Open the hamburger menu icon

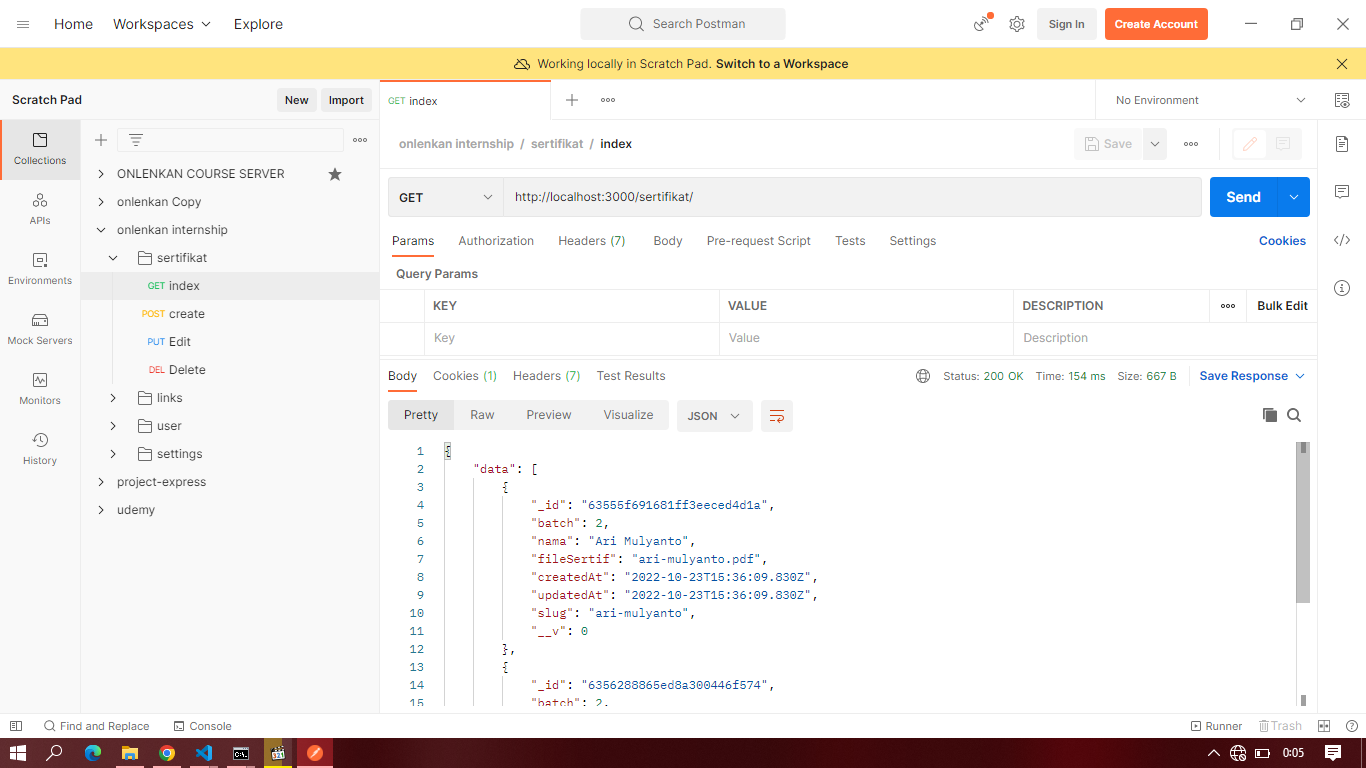(23, 24)
